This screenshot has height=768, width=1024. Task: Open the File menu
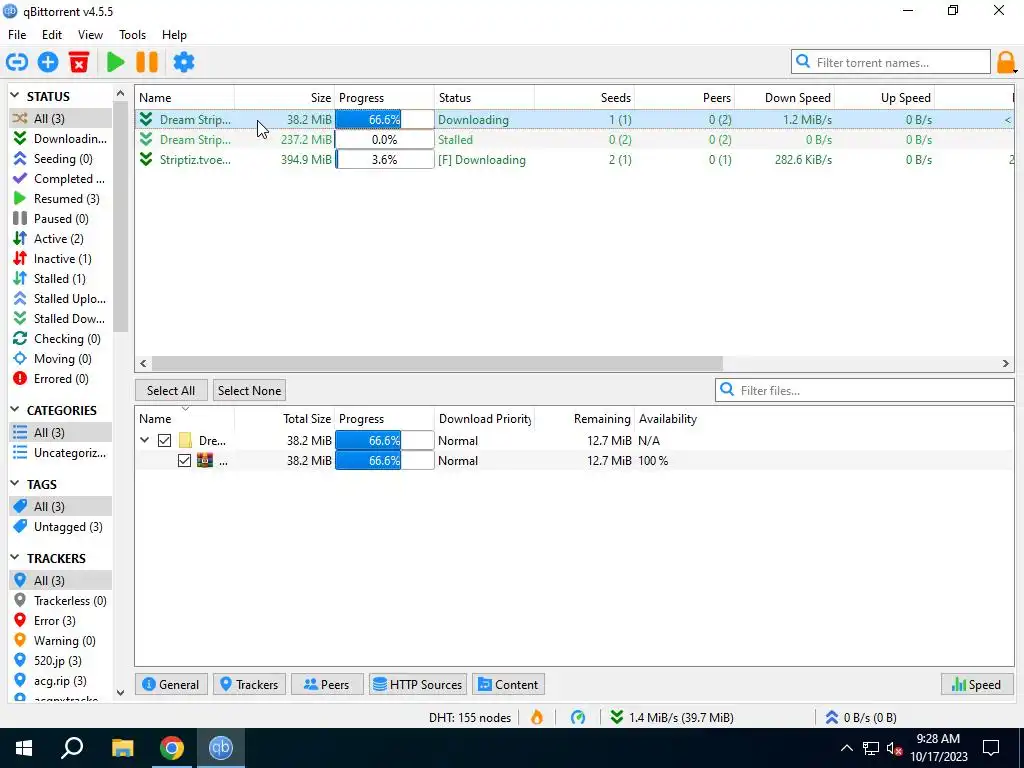(x=17, y=35)
